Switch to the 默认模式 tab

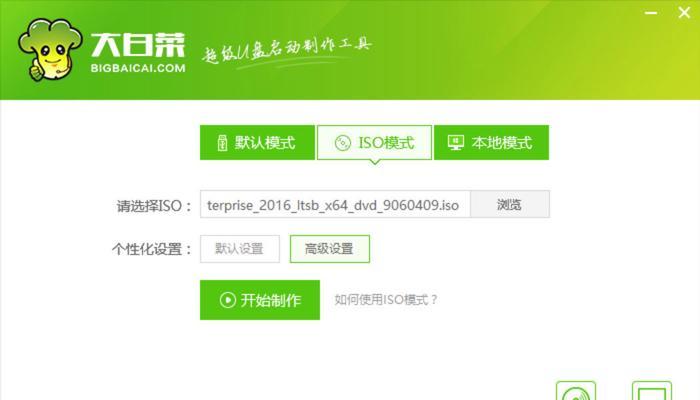coord(257,142)
